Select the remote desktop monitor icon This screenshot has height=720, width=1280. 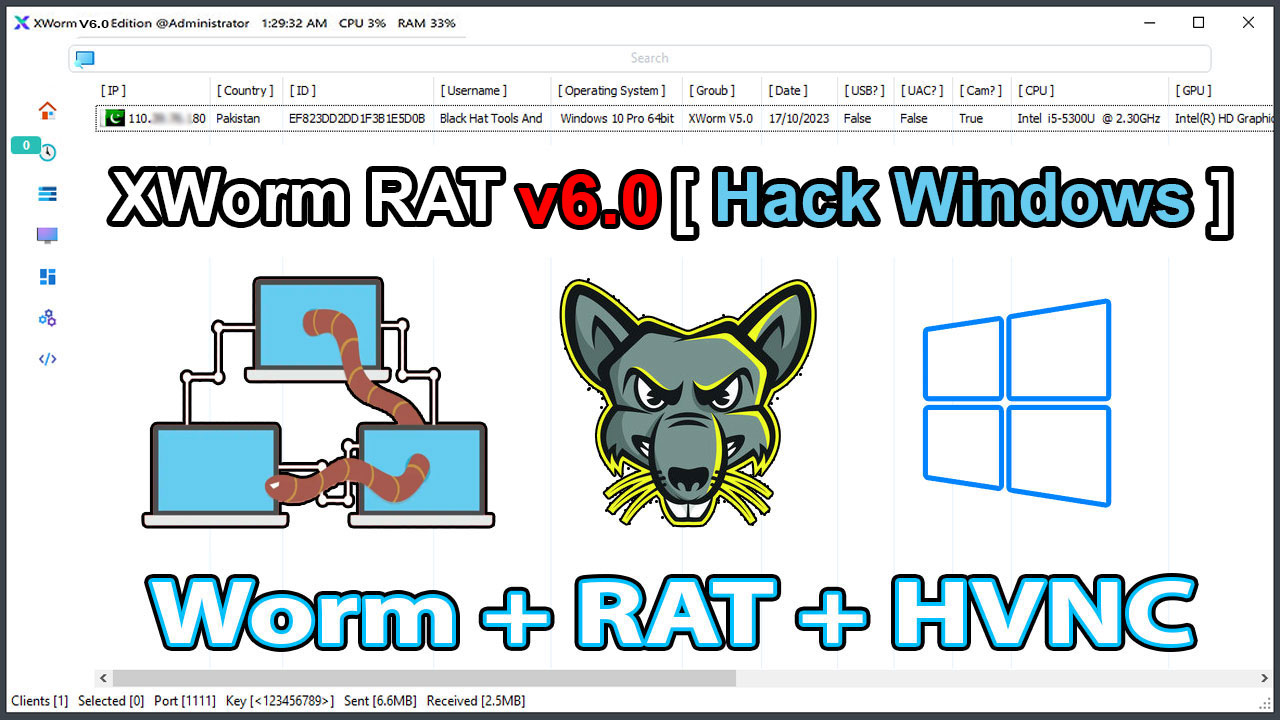coord(46,234)
